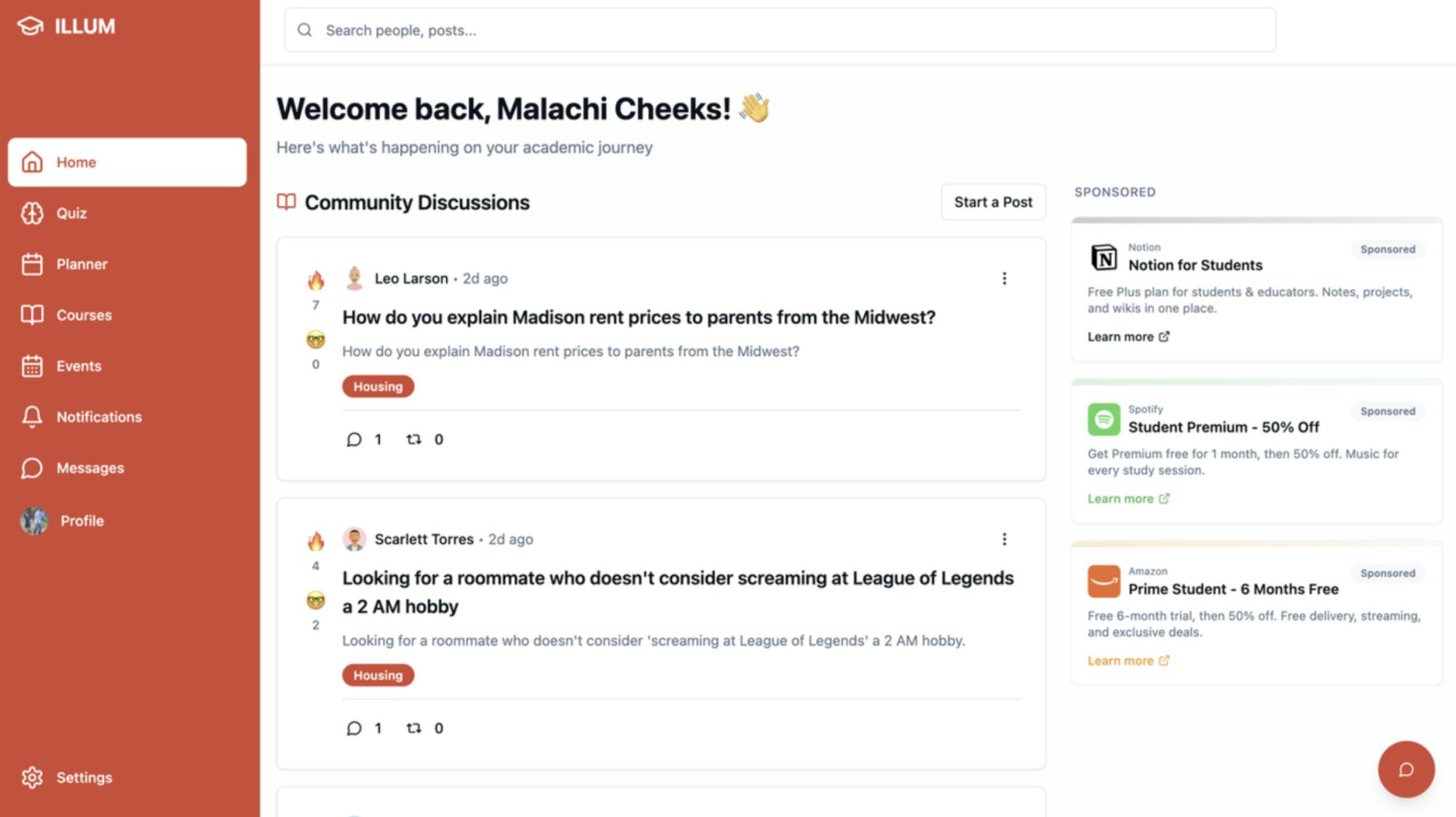The image size is (1456, 817).
Task: React with nerd emoji on Leo Larson's post
Action: pos(315,340)
